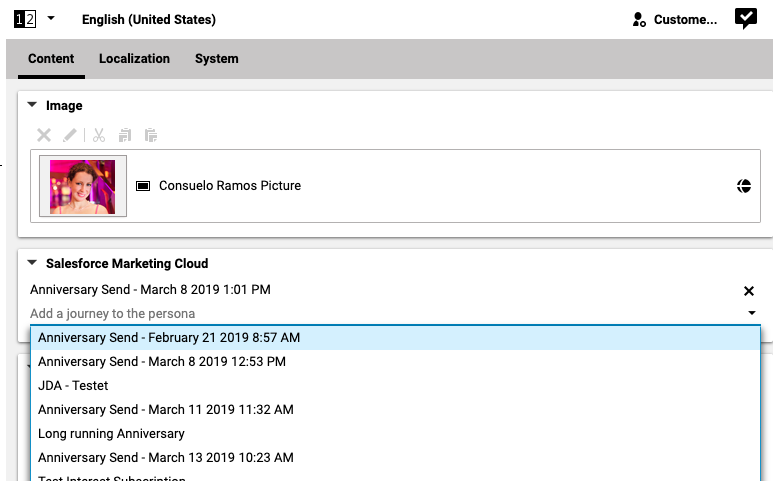Select the Content tab
The image size is (773, 481).
[51, 59]
